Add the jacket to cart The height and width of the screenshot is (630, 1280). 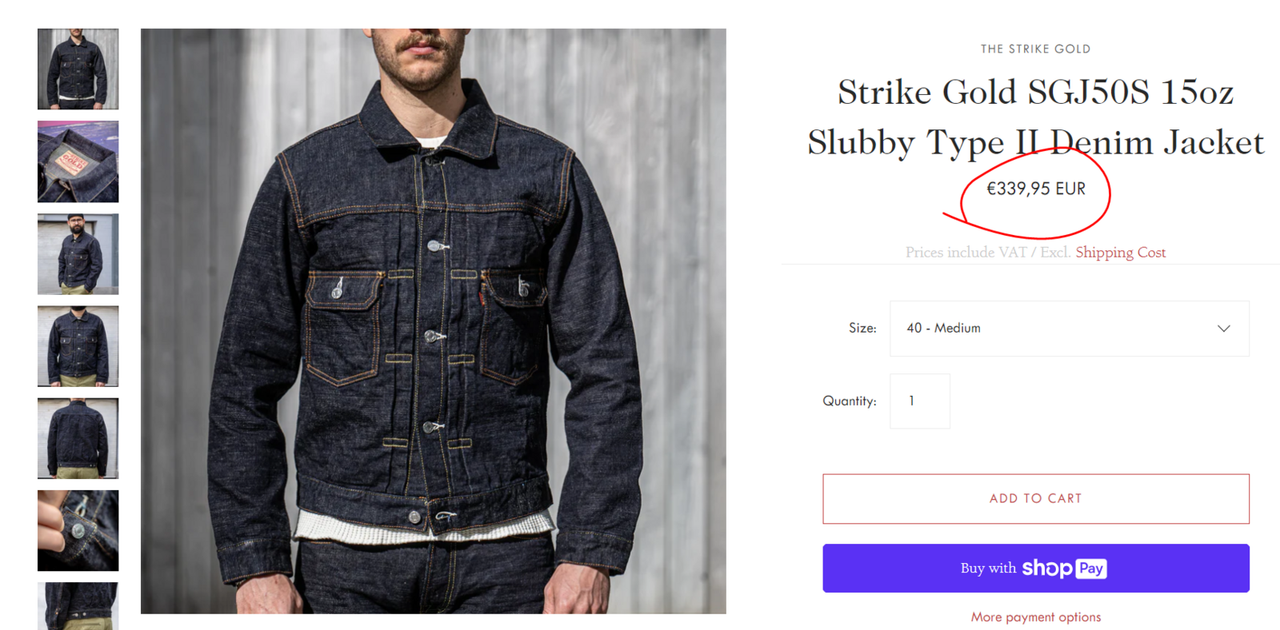pyautogui.click(x=1036, y=498)
